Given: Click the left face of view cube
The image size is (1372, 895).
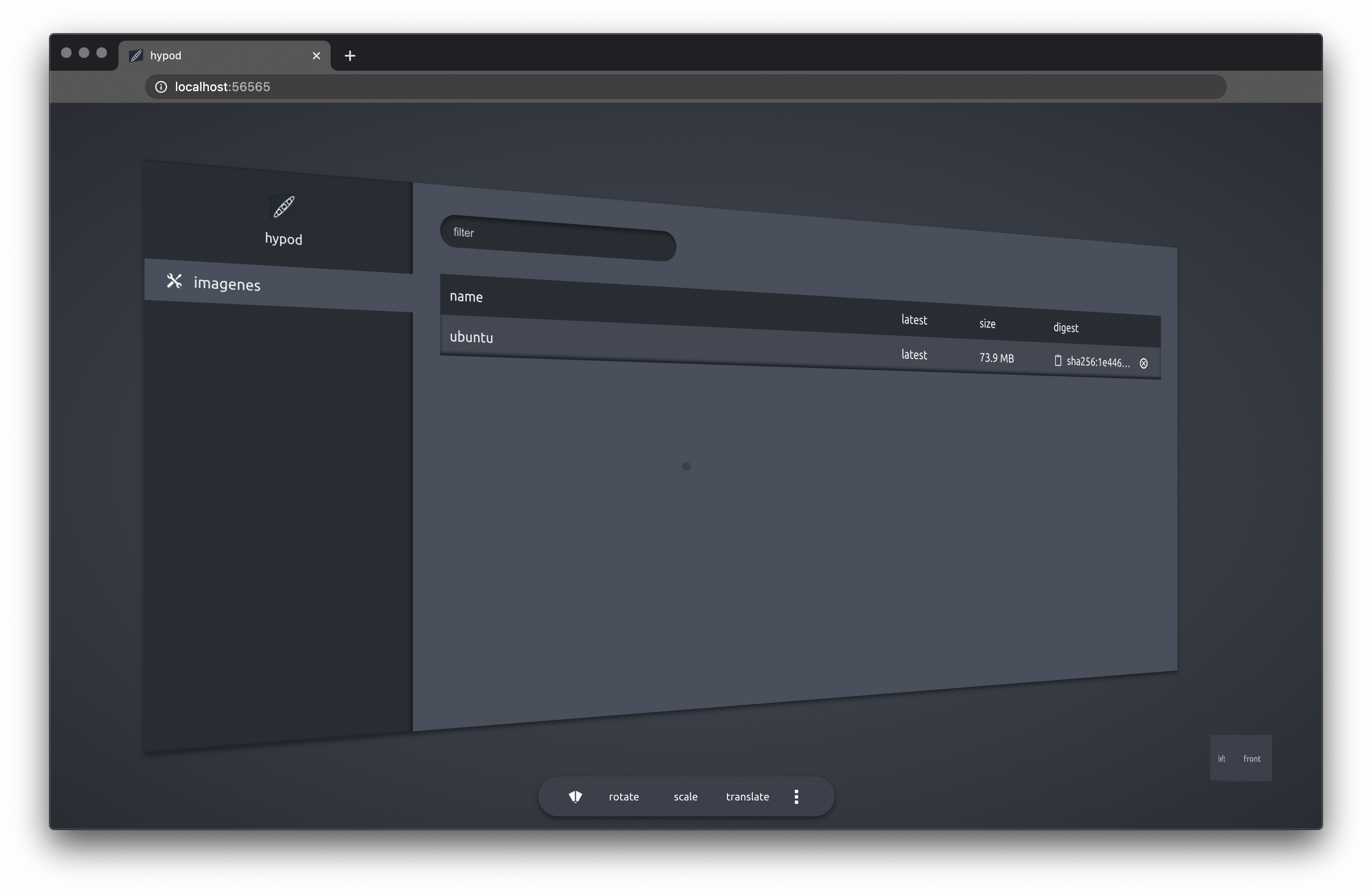Looking at the screenshot, I should 1222,758.
